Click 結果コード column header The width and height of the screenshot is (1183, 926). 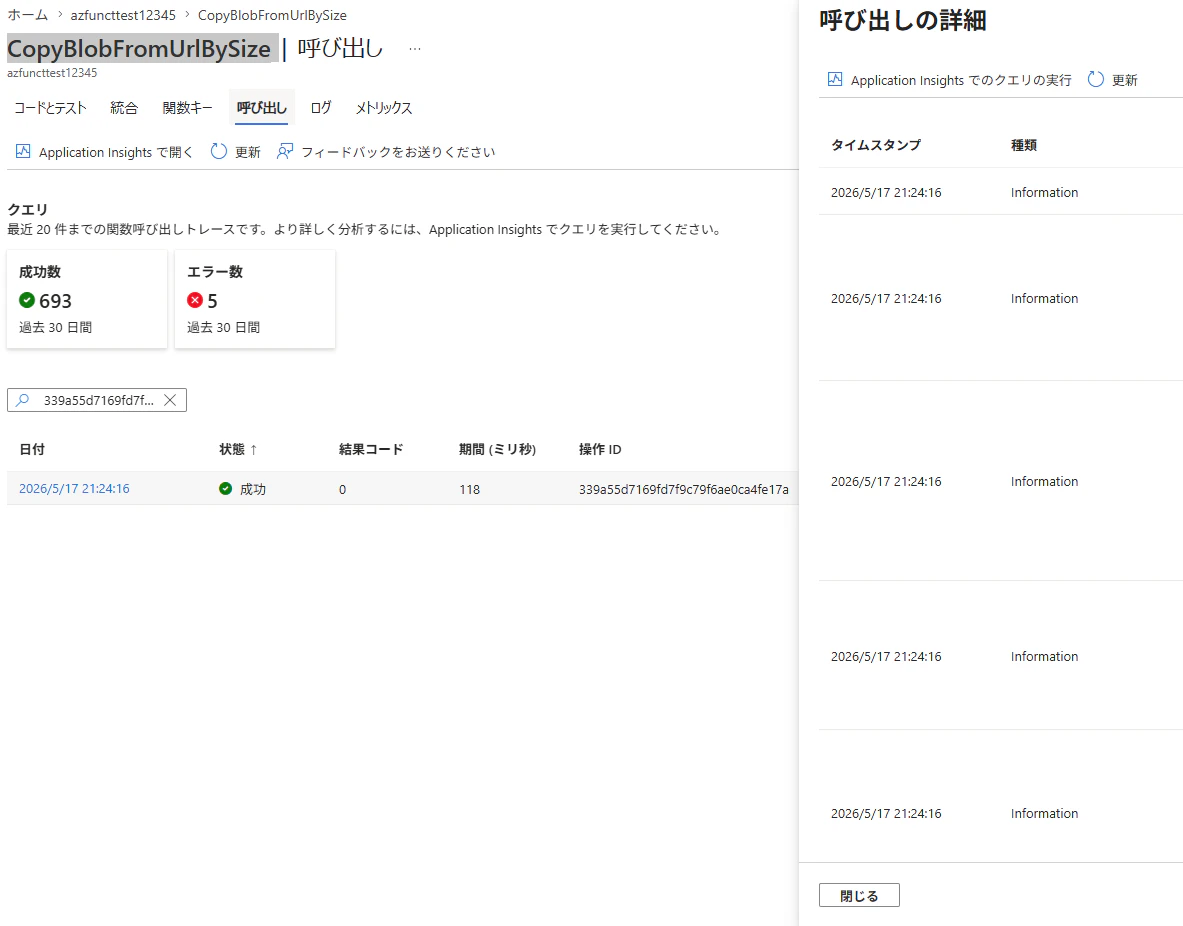pyautogui.click(x=371, y=450)
